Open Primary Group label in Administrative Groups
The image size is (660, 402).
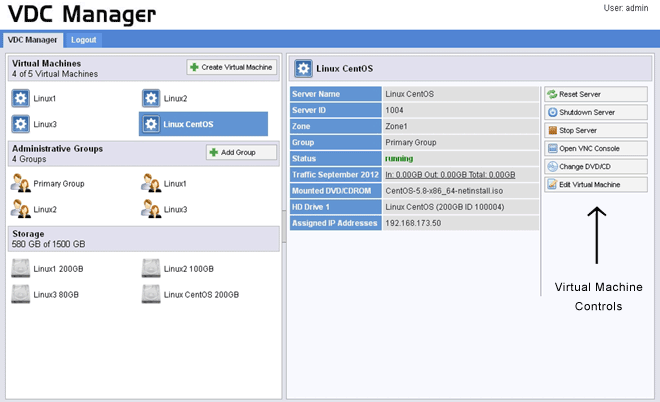coord(59,184)
